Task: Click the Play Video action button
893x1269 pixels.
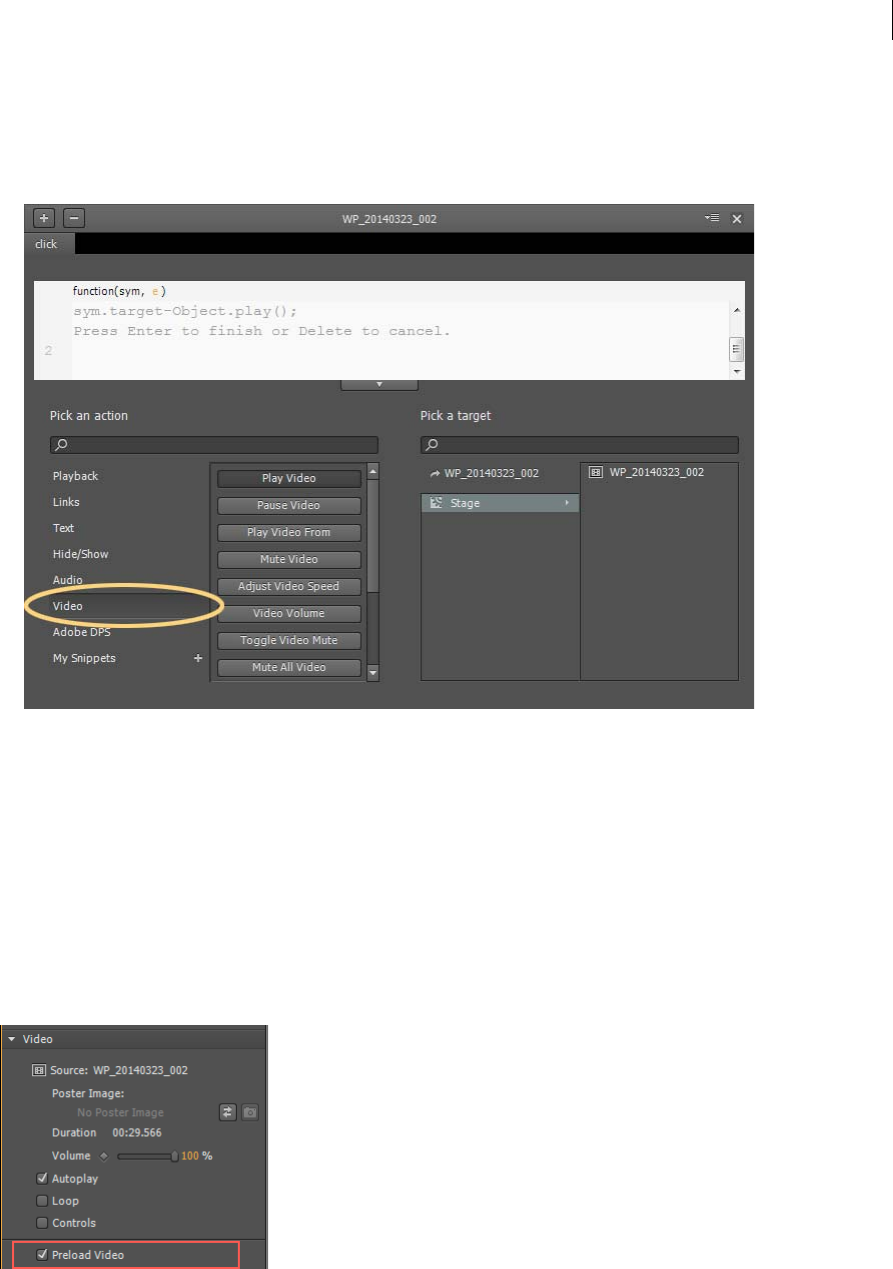Action: (289, 478)
